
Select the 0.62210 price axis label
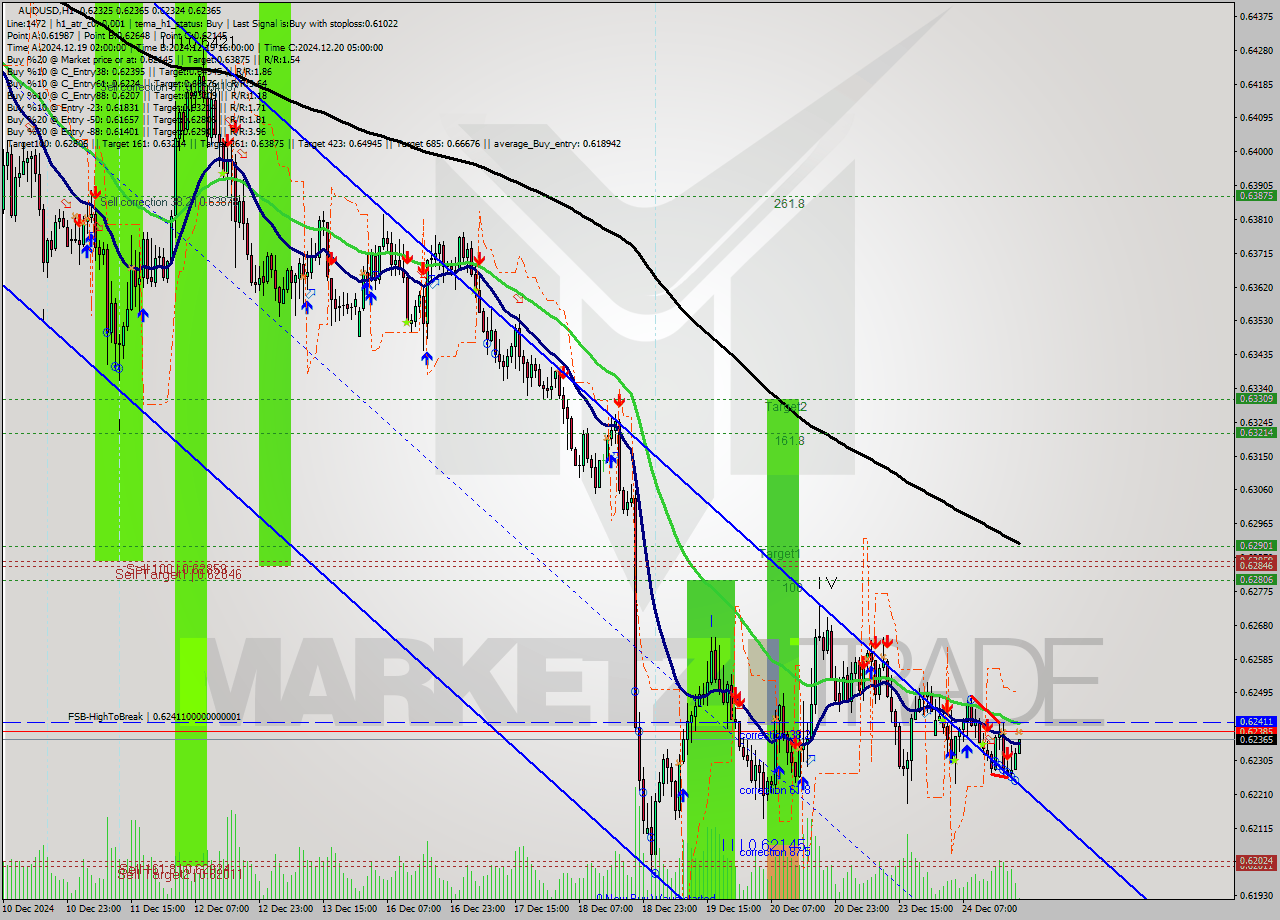click(1256, 794)
